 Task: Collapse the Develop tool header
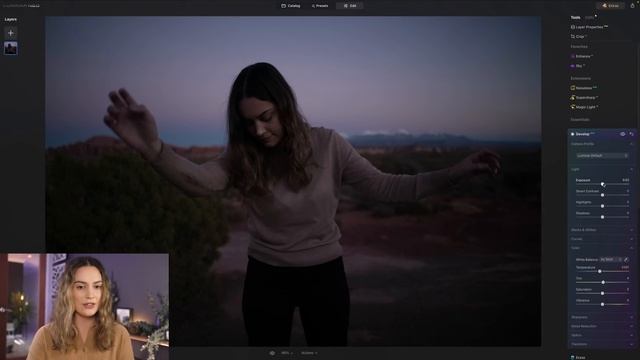tap(583, 134)
